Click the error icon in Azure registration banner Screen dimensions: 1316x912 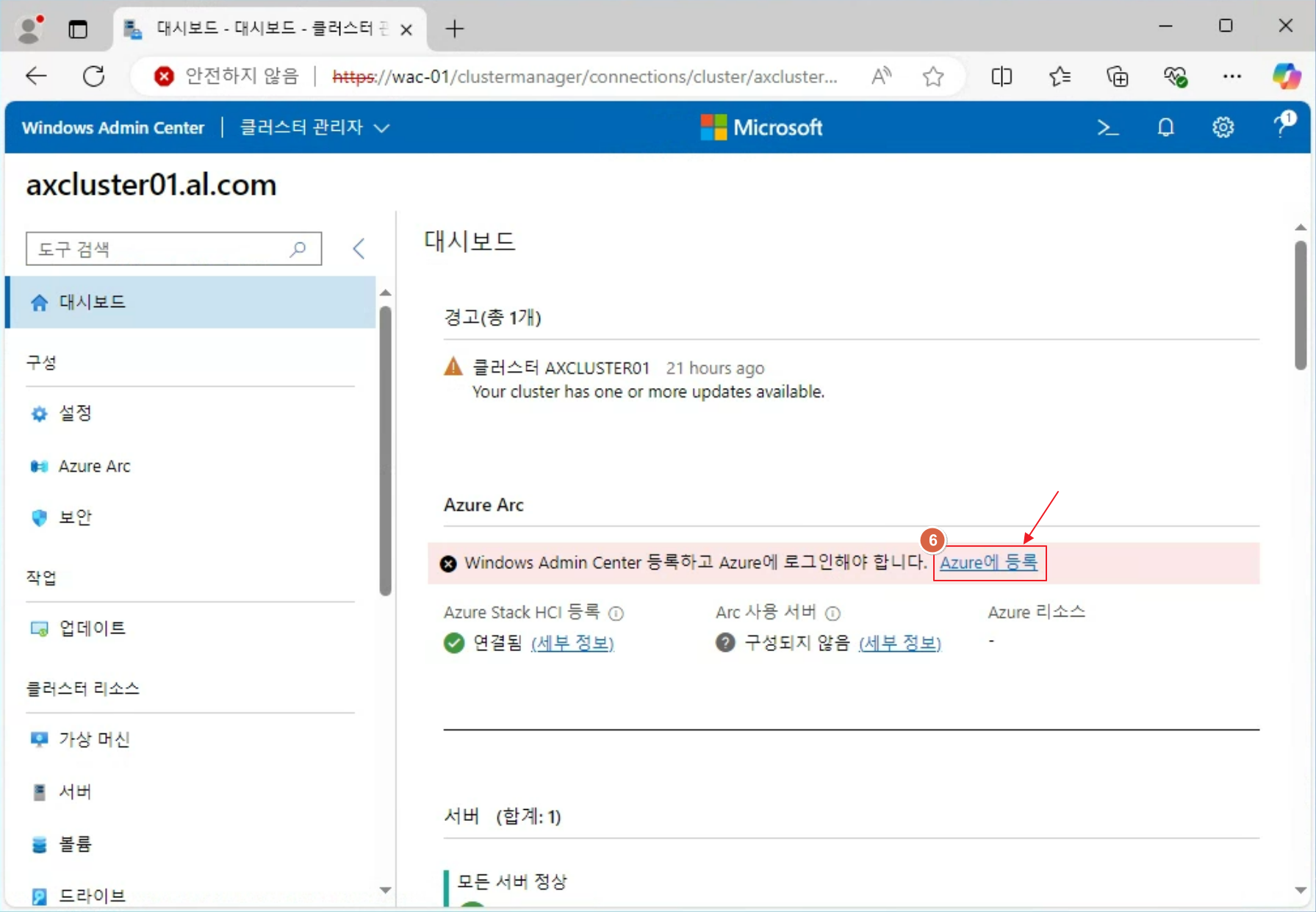(x=448, y=564)
